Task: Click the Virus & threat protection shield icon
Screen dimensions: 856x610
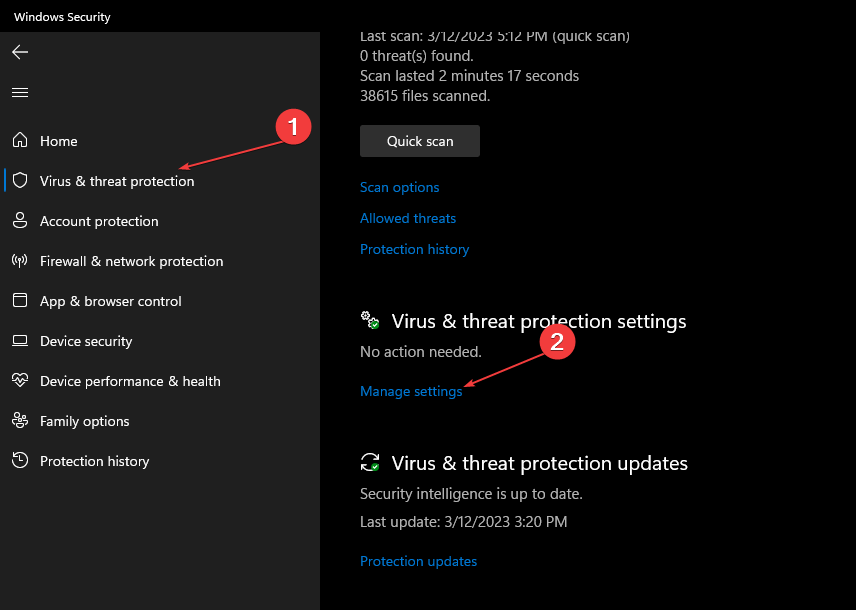Action: tap(20, 180)
